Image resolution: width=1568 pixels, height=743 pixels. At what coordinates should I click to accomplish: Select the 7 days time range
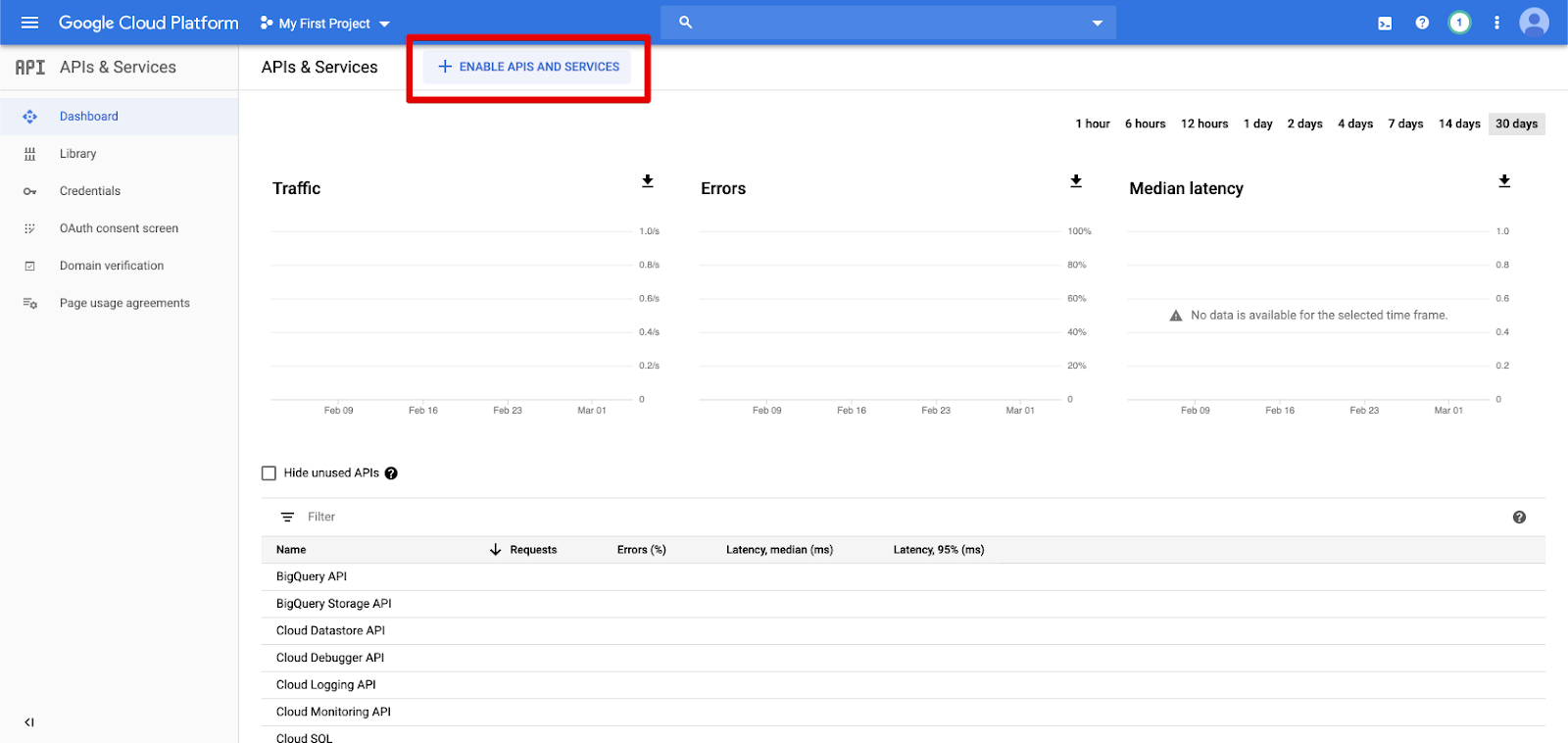(x=1405, y=124)
